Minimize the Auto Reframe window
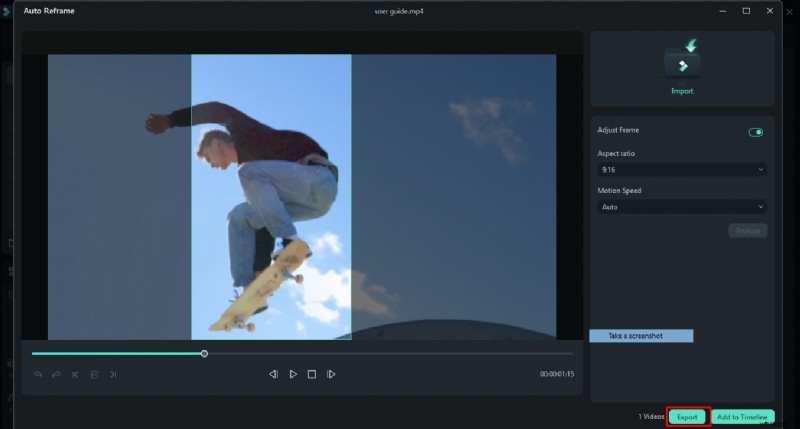The height and width of the screenshot is (429, 800). pyautogui.click(x=722, y=11)
